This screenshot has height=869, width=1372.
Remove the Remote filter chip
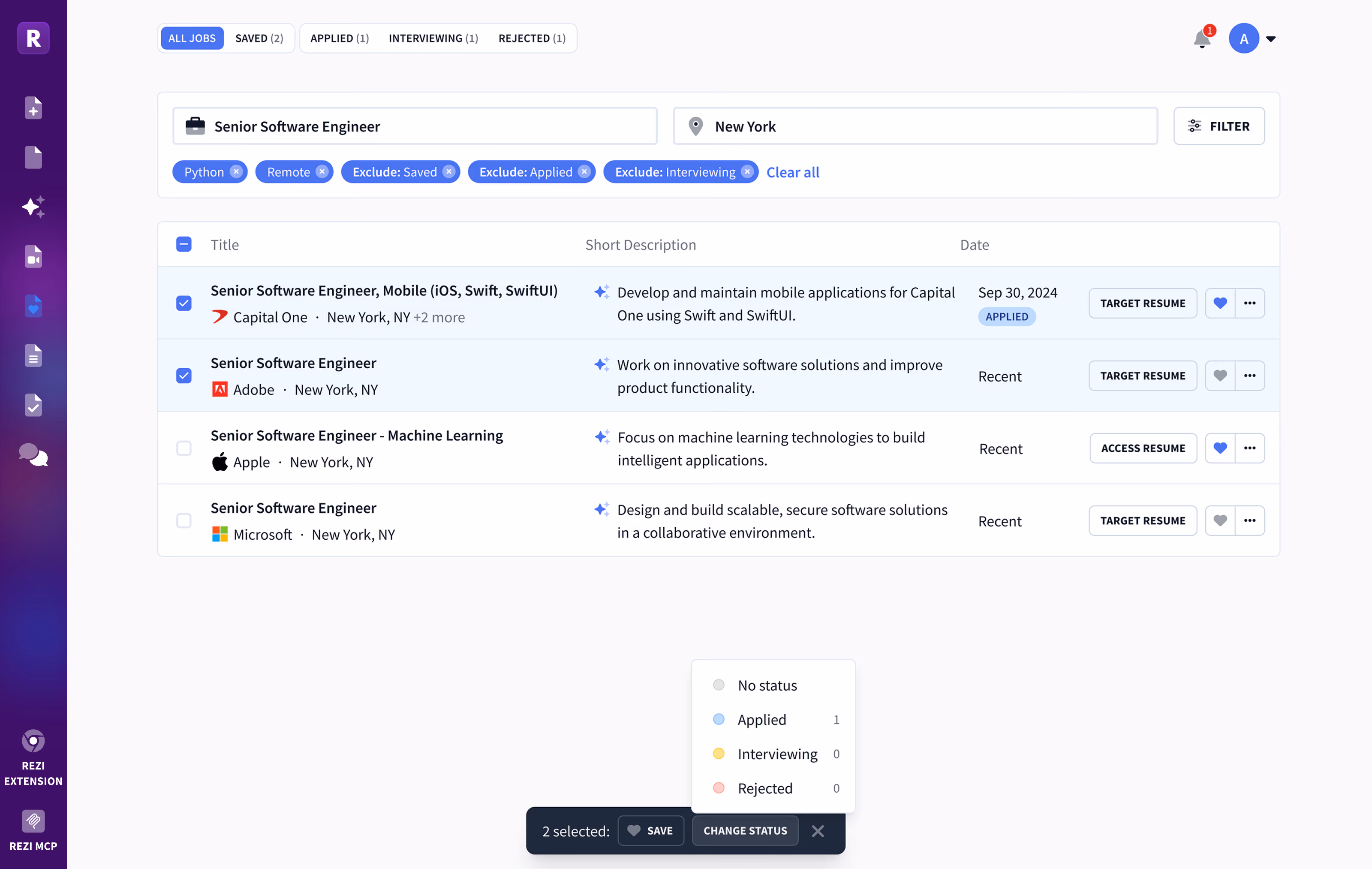coord(322,171)
